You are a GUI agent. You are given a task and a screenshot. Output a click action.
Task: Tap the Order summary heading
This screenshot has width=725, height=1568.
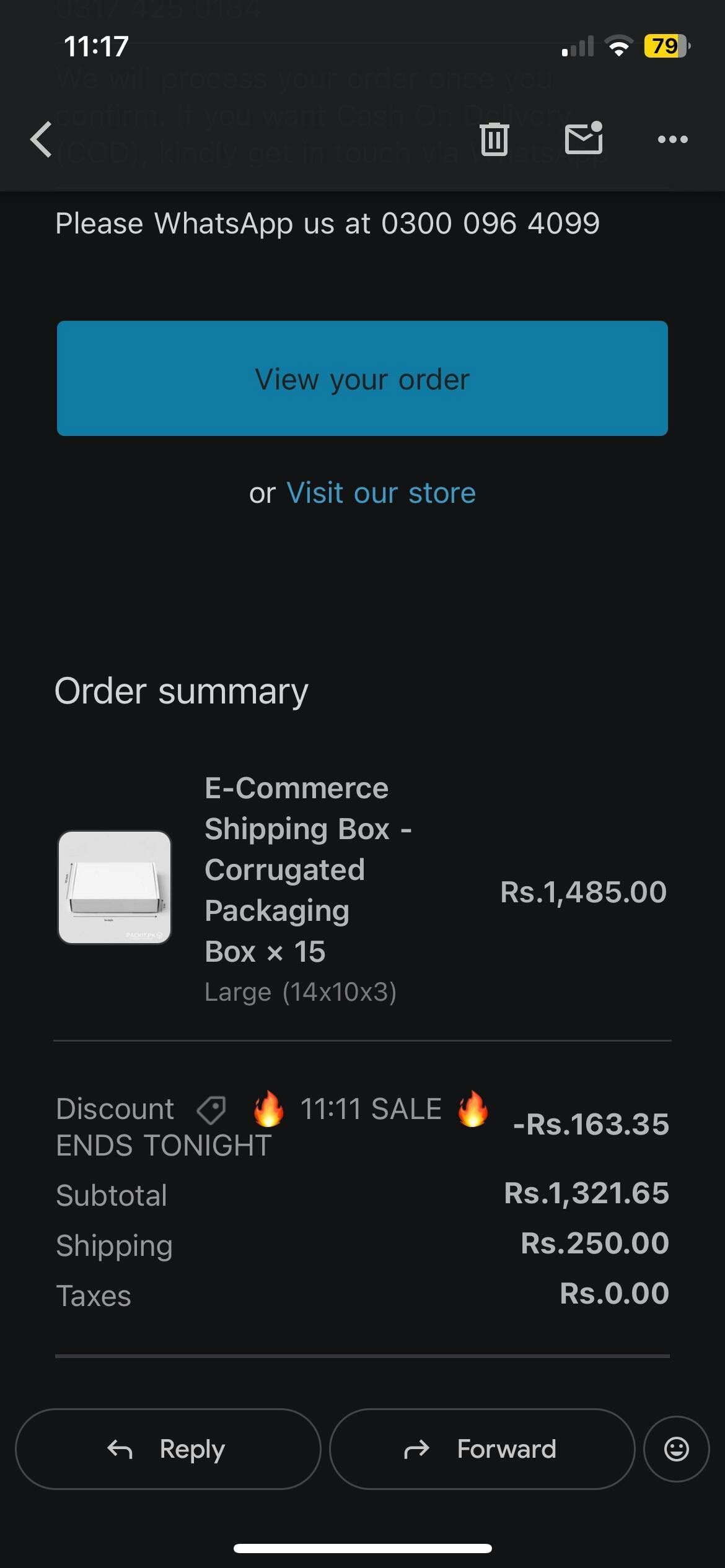pos(182,691)
